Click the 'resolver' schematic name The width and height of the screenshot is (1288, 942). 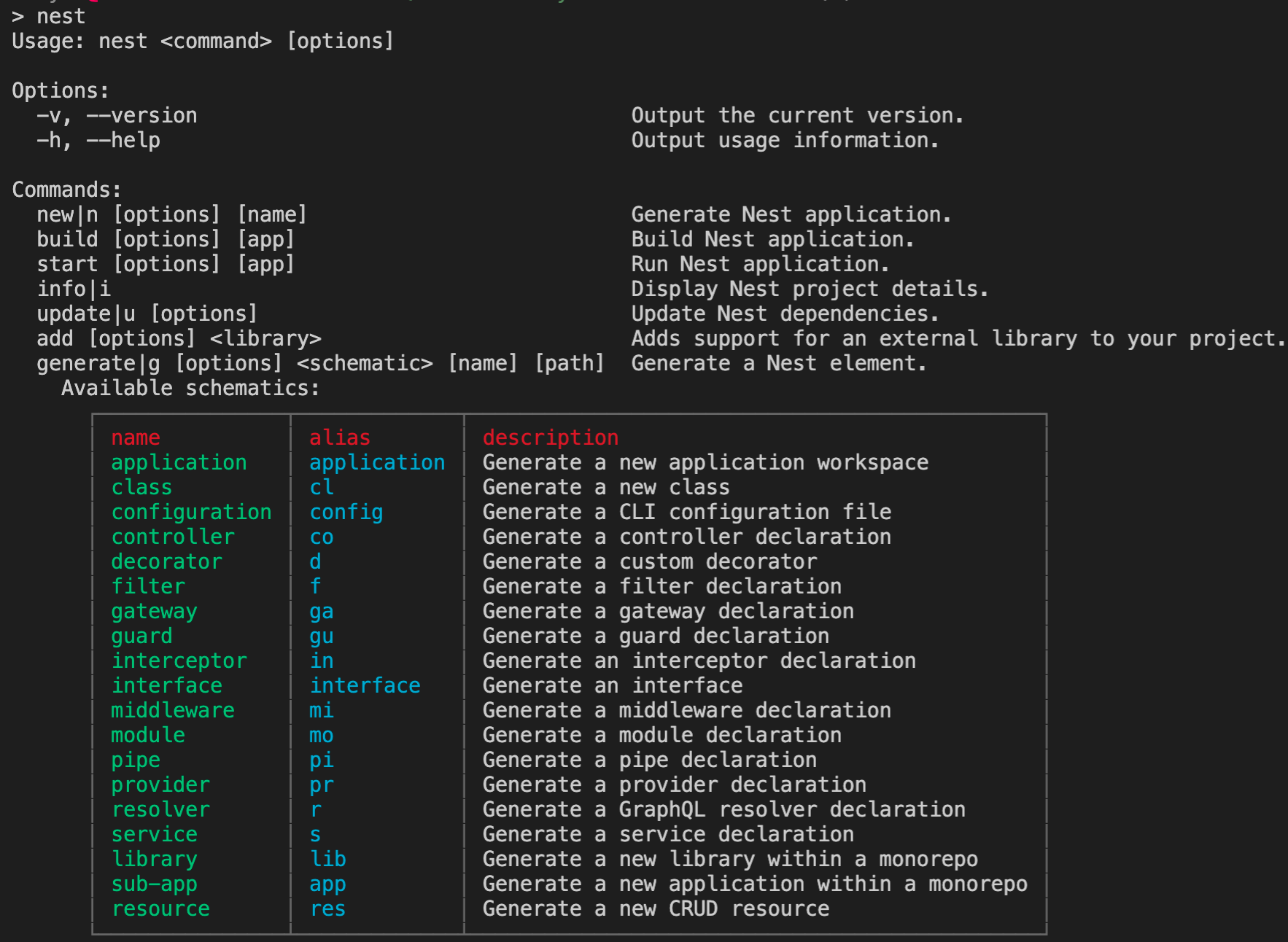pos(160,810)
